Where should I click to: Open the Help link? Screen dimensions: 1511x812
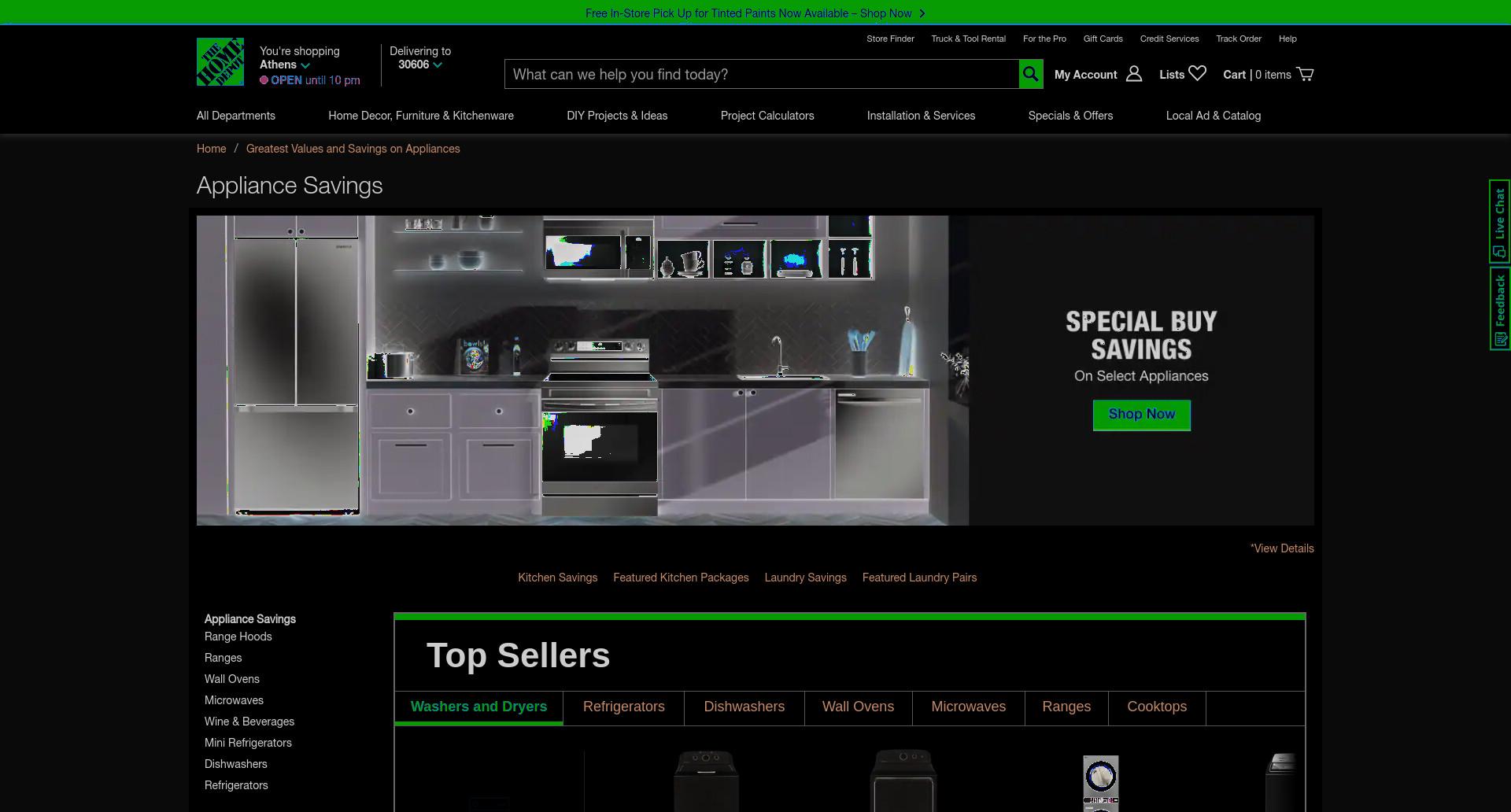tap(1287, 39)
